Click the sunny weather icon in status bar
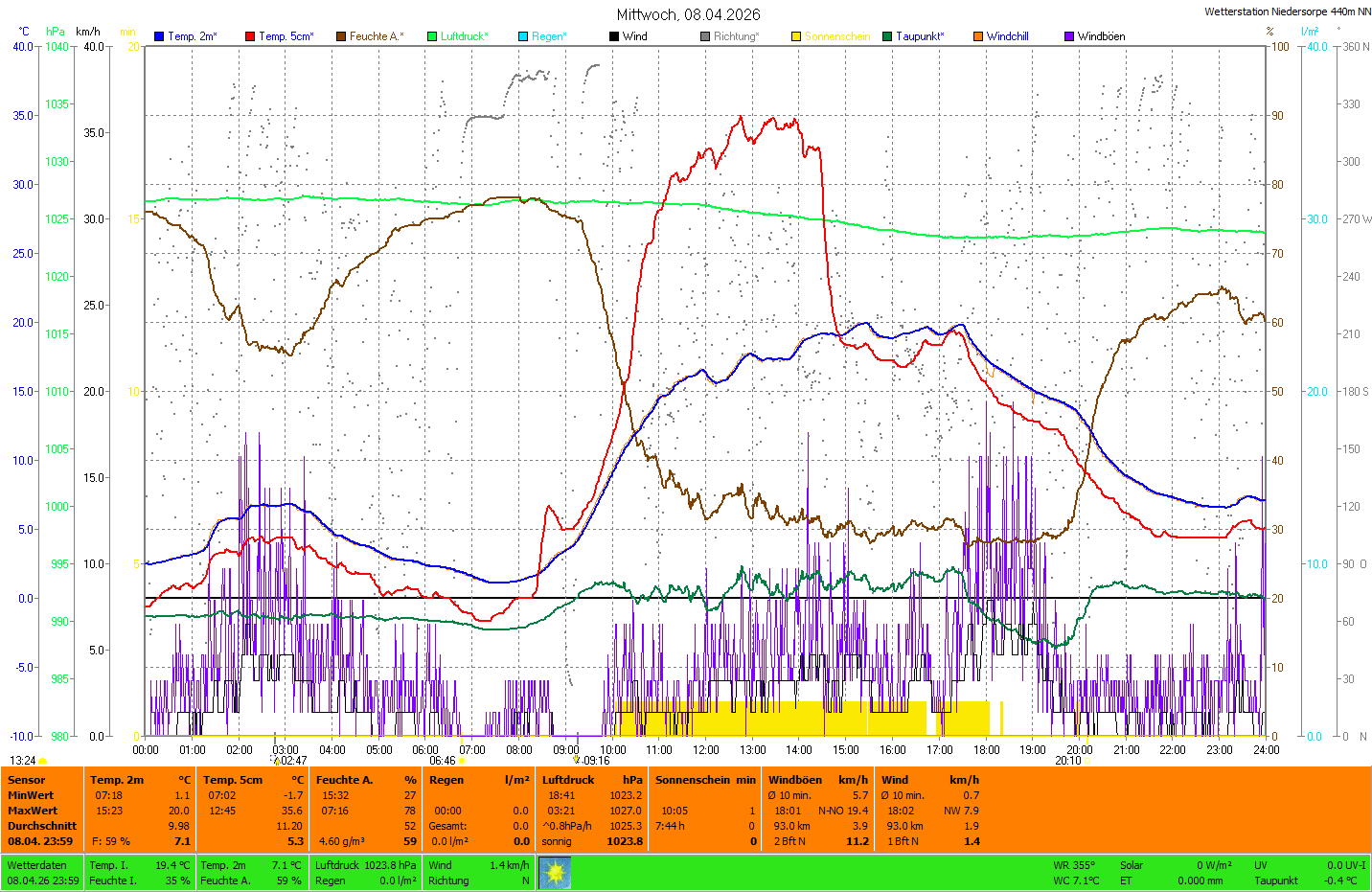Image resolution: width=1372 pixels, height=892 pixels. pos(555,873)
